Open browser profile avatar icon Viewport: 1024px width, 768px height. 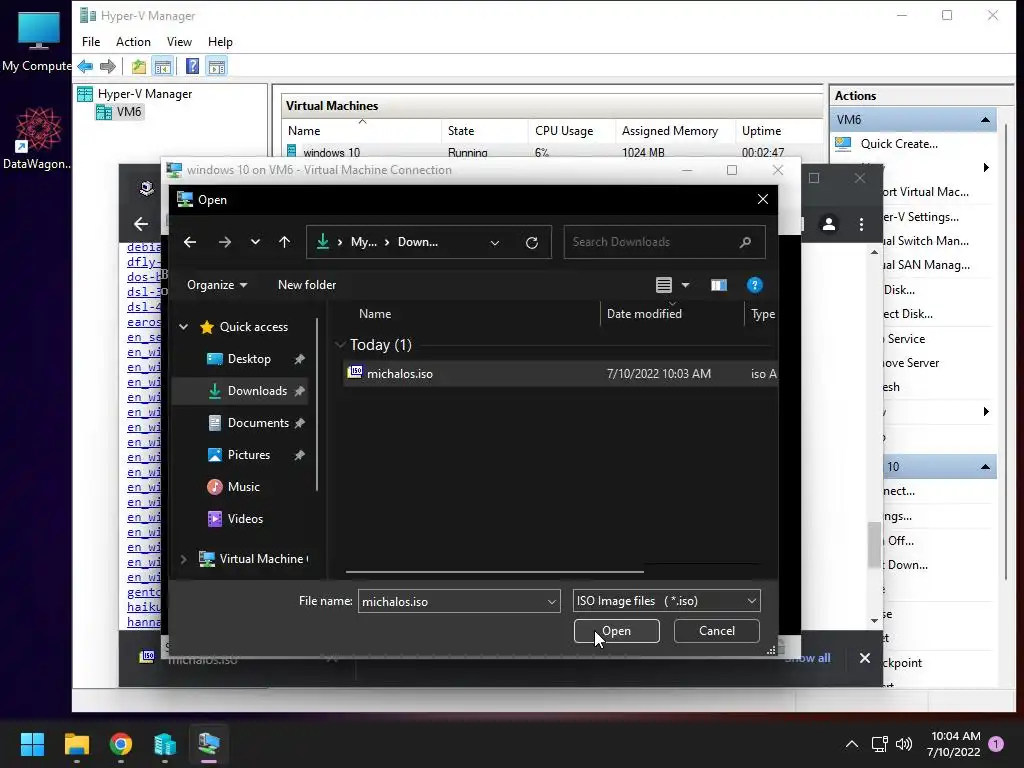(829, 224)
